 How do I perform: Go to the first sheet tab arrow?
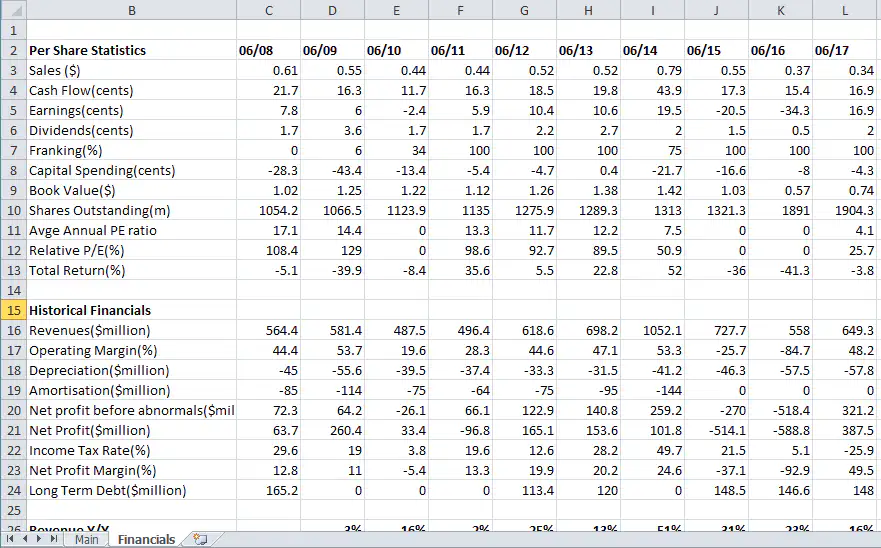(10, 539)
